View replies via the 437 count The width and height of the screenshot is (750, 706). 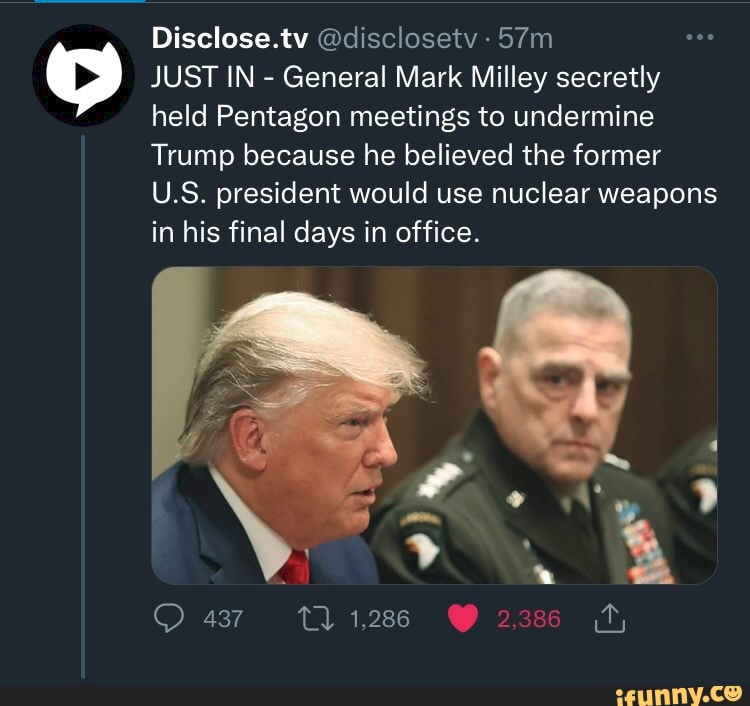coord(223,618)
